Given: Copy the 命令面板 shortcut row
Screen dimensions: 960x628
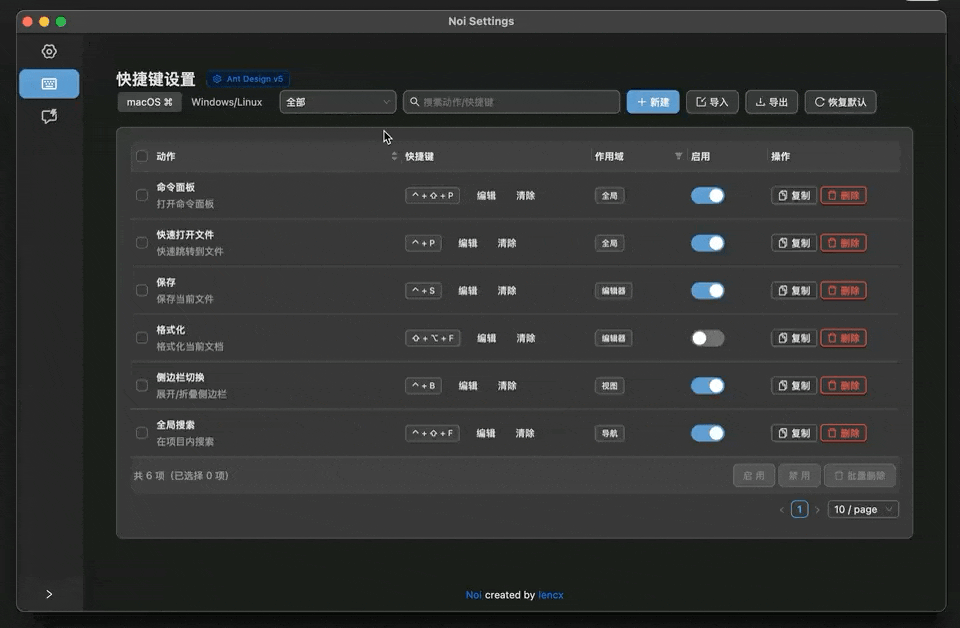Looking at the screenshot, I should (x=793, y=195).
